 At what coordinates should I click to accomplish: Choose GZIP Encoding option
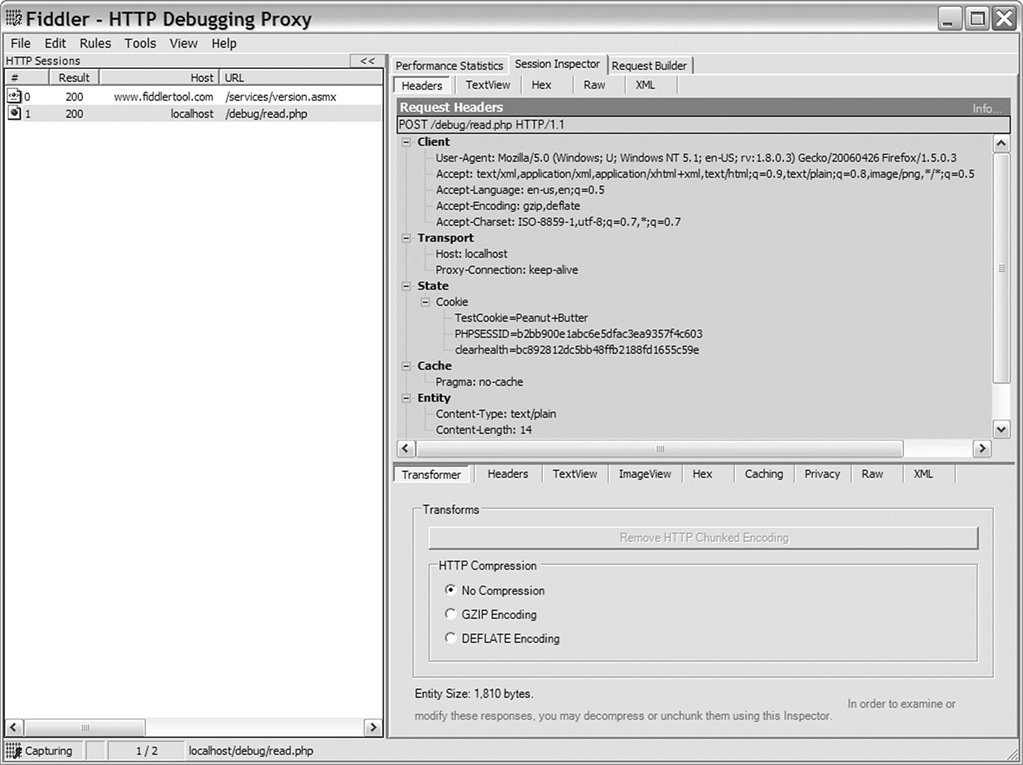451,614
